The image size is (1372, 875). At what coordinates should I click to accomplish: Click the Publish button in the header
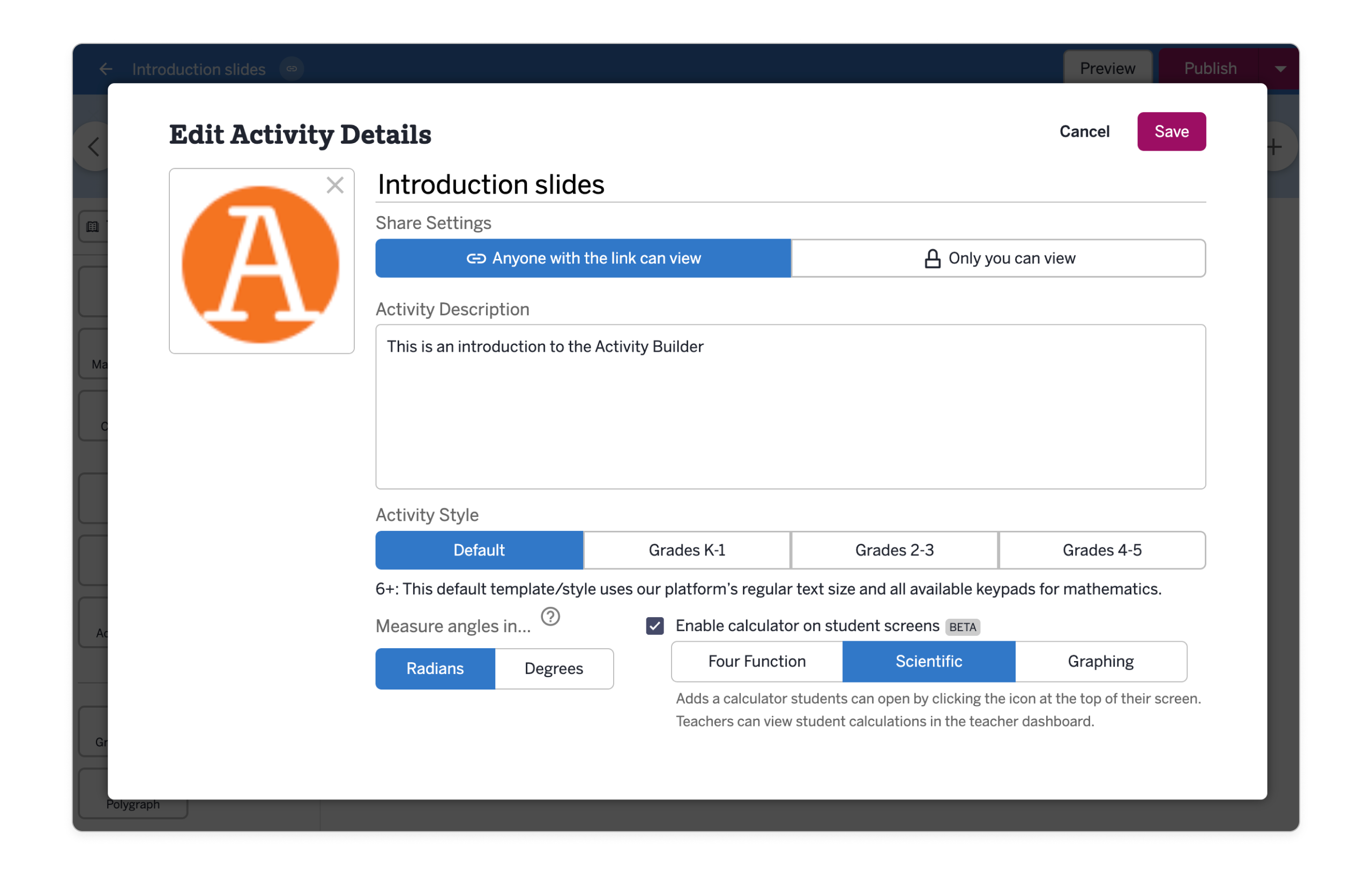coord(1210,69)
